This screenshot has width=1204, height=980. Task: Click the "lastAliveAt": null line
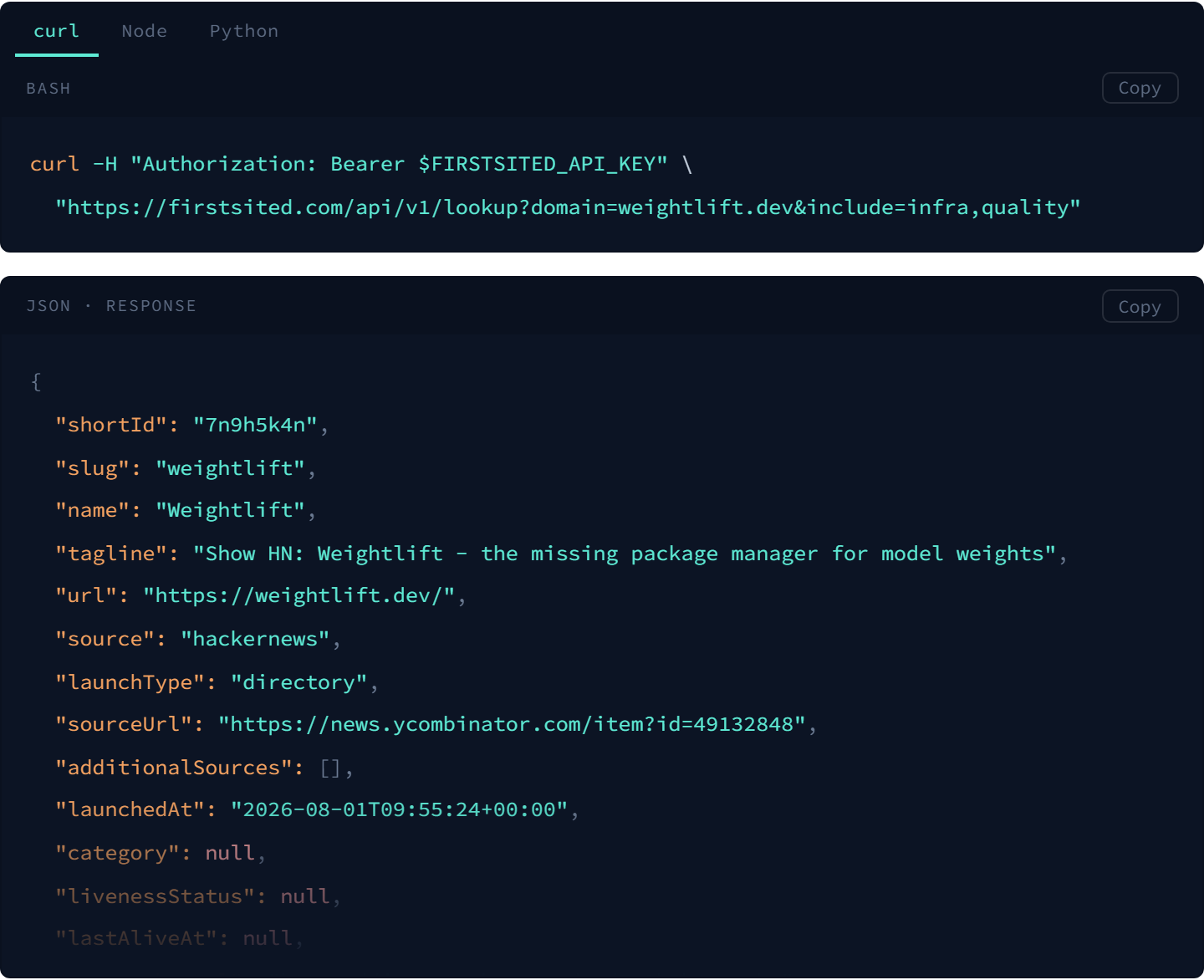(x=180, y=938)
